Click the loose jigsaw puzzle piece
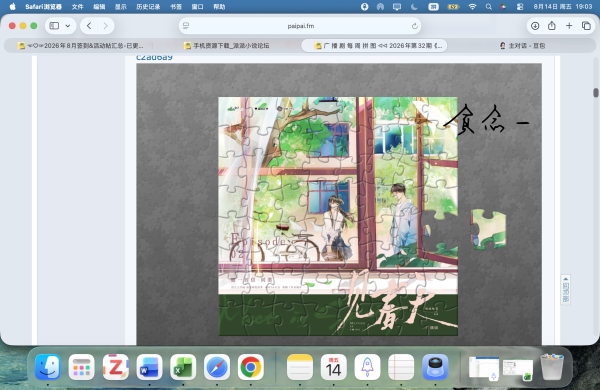 [x=488, y=229]
